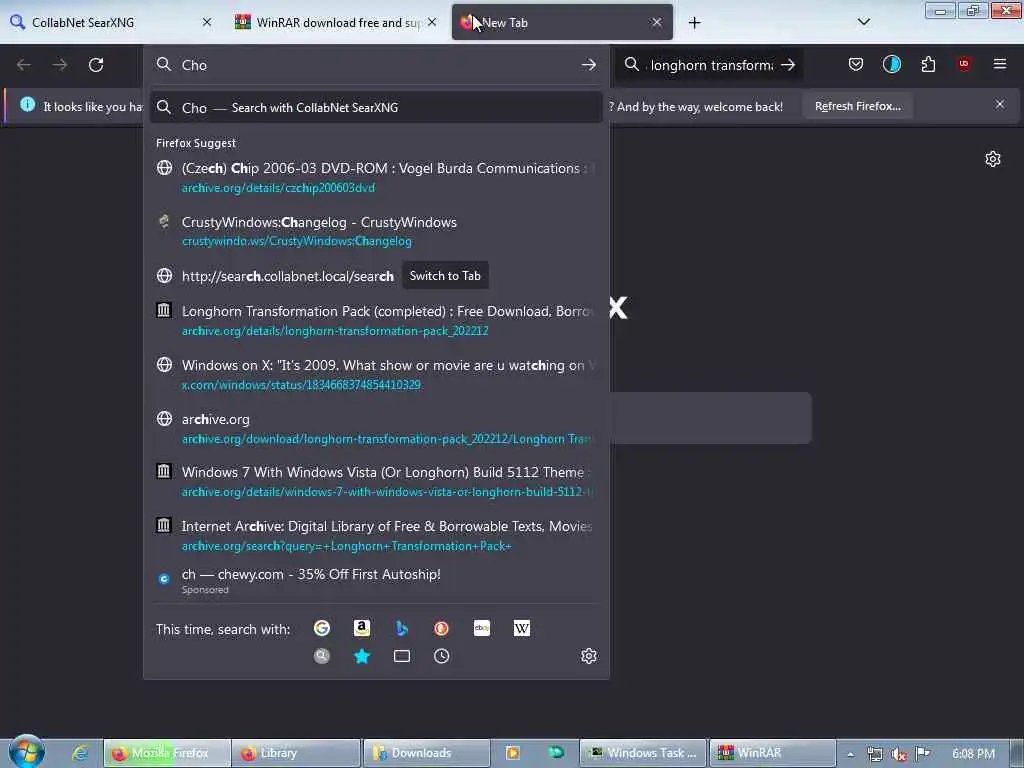Open the Windows Start orb
The image size is (1024, 768).
click(x=27, y=752)
